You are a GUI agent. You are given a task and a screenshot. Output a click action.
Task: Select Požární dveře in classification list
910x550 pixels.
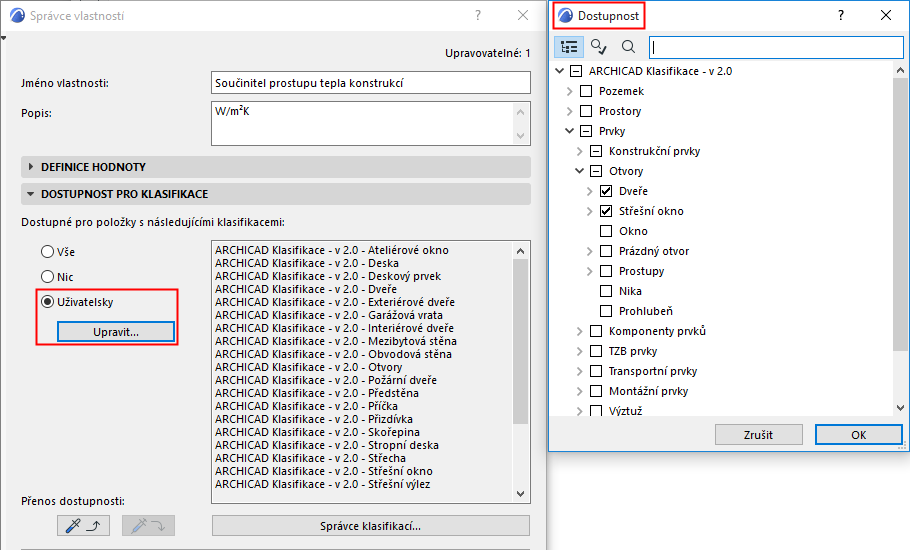[x=326, y=380]
